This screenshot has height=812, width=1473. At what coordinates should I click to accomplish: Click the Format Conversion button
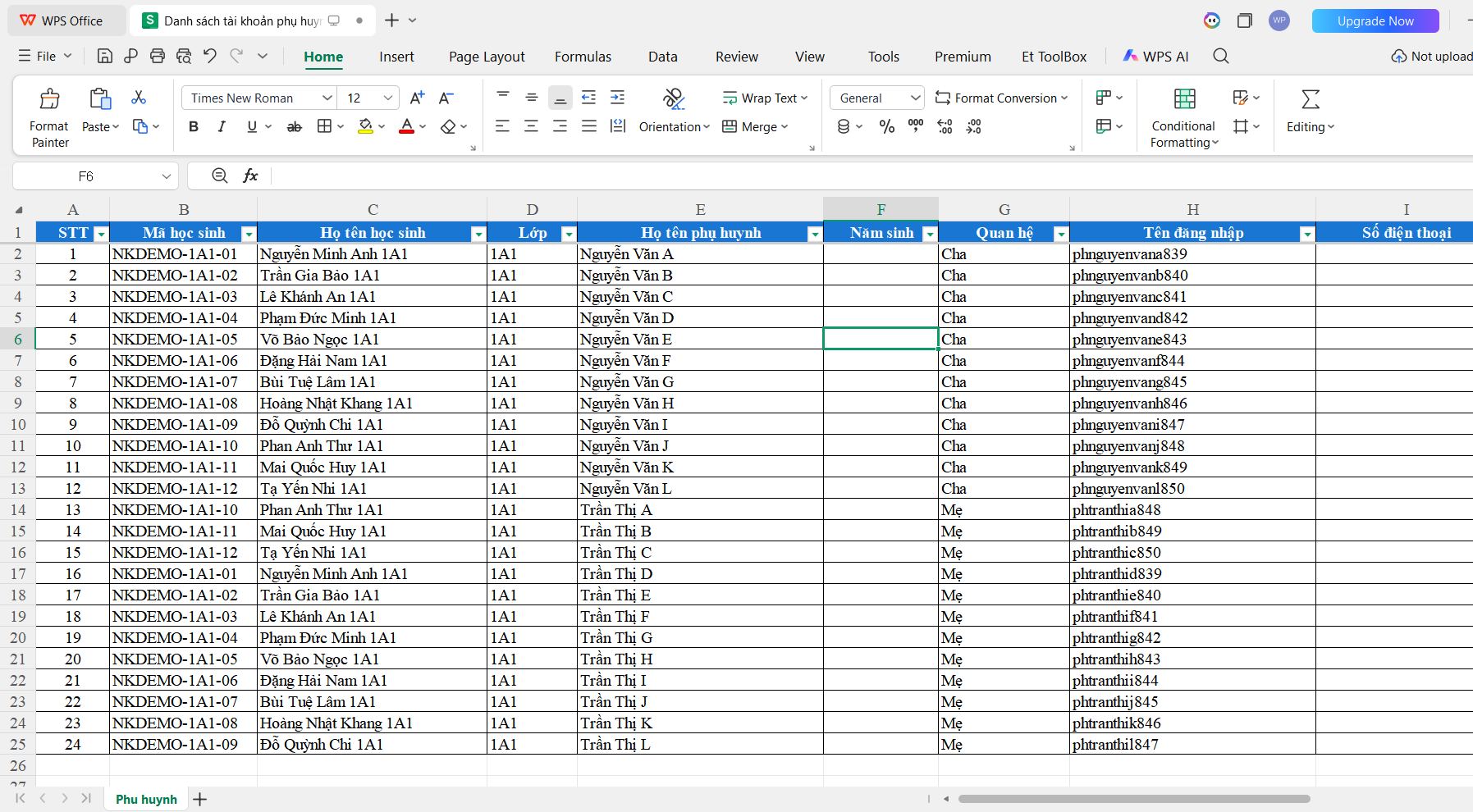pos(1001,98)
